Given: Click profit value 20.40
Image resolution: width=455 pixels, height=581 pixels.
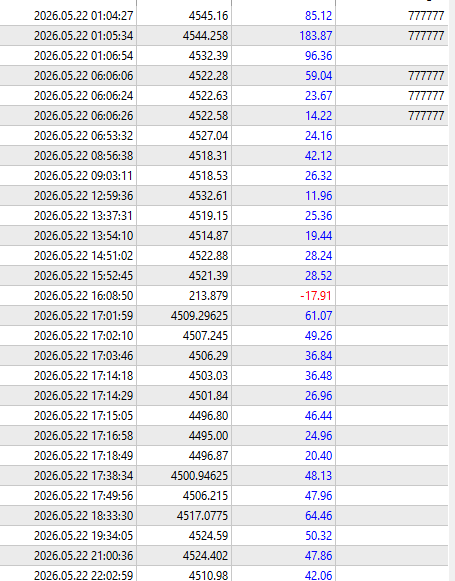Looking at the screenshot, I should tap(318, 456).
